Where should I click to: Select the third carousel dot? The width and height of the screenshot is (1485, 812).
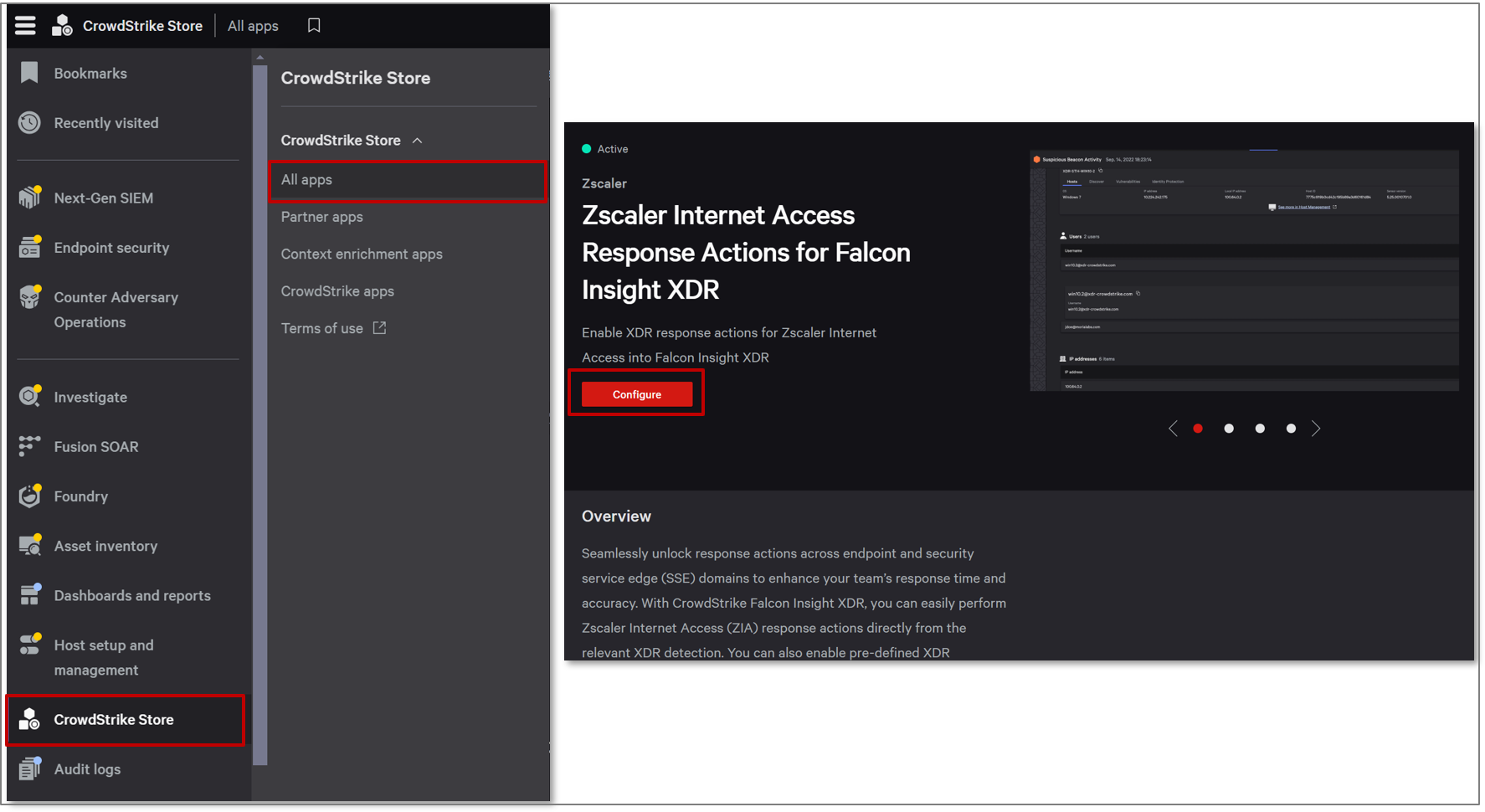(x=1260, y=429)
